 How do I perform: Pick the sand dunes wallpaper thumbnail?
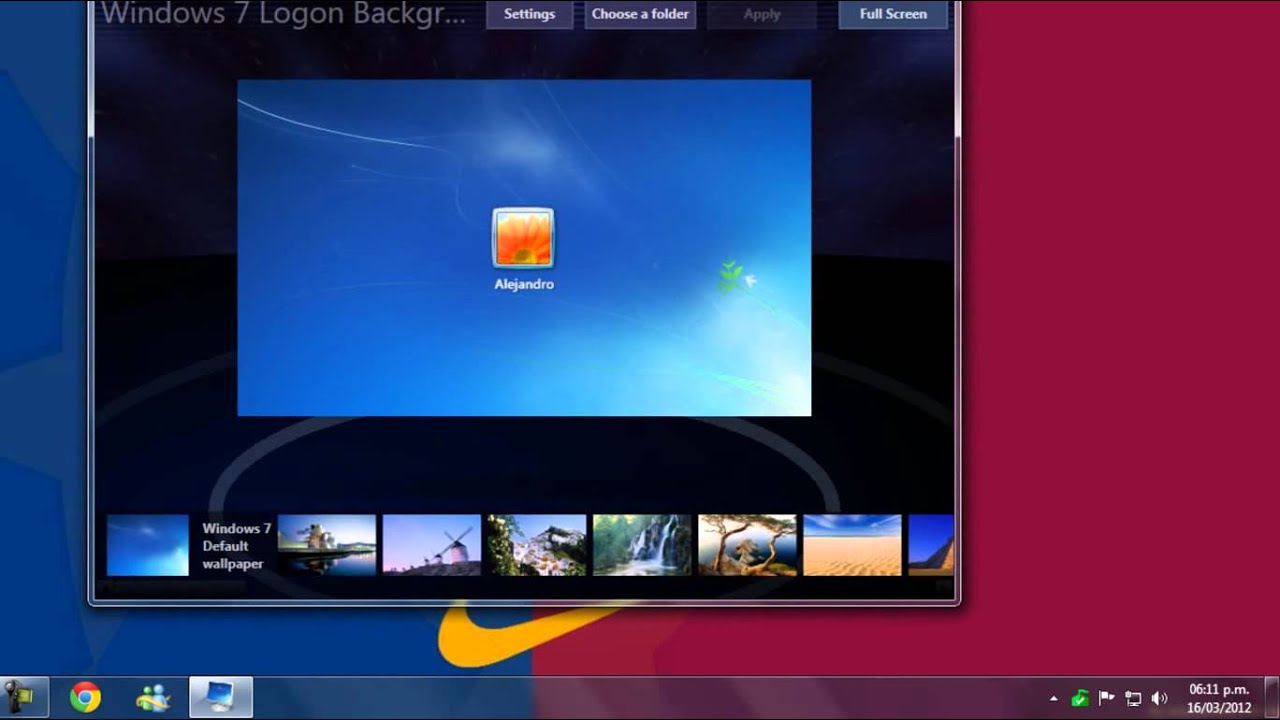(852, 545)
